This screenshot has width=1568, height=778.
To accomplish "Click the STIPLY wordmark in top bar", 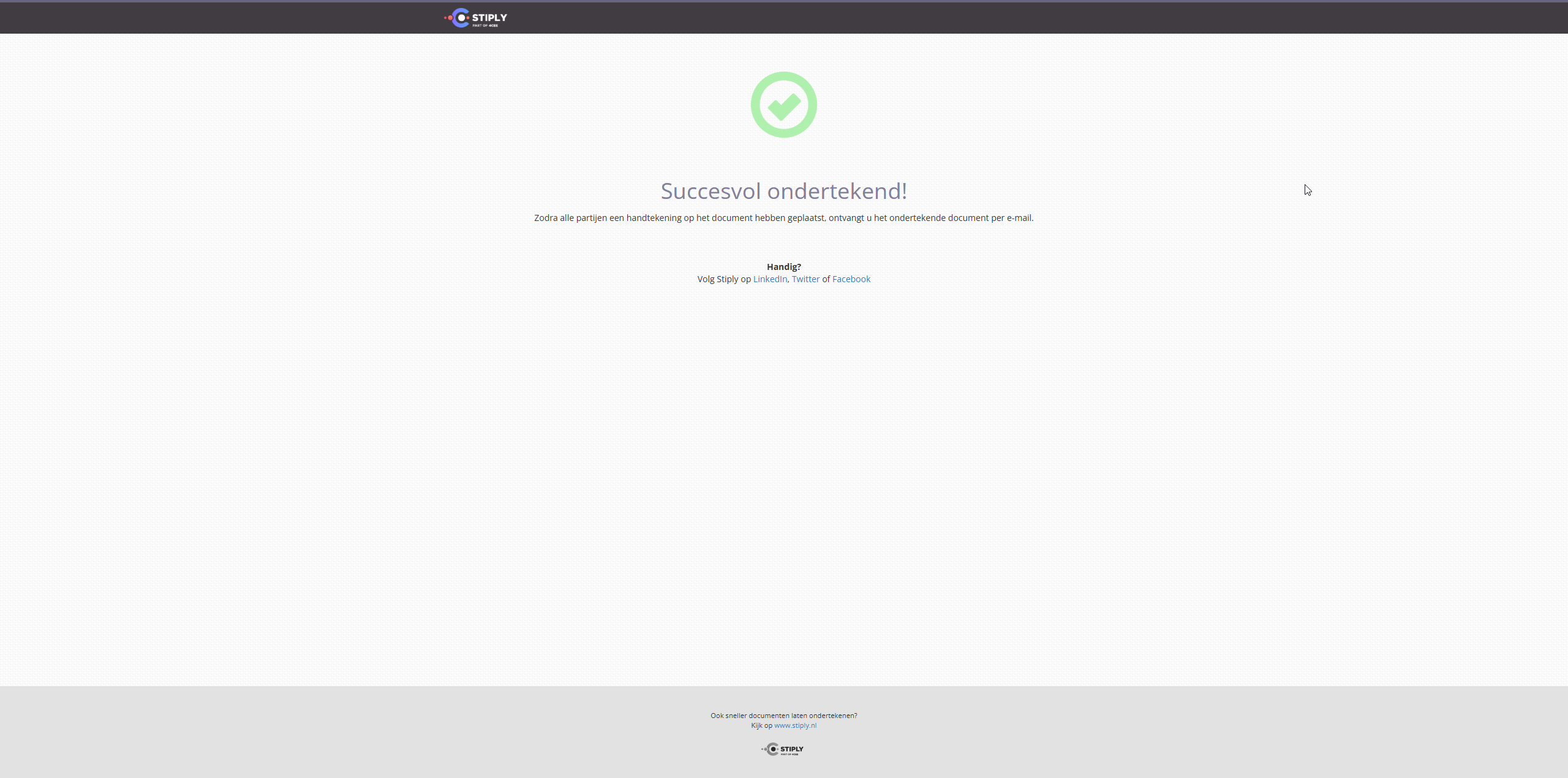I will [x=489, y=17].
